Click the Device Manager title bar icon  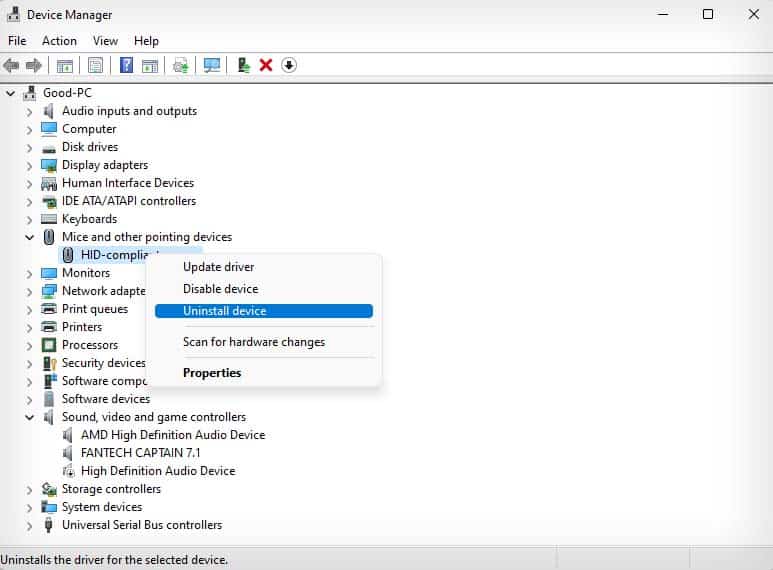tap(13, 14)
